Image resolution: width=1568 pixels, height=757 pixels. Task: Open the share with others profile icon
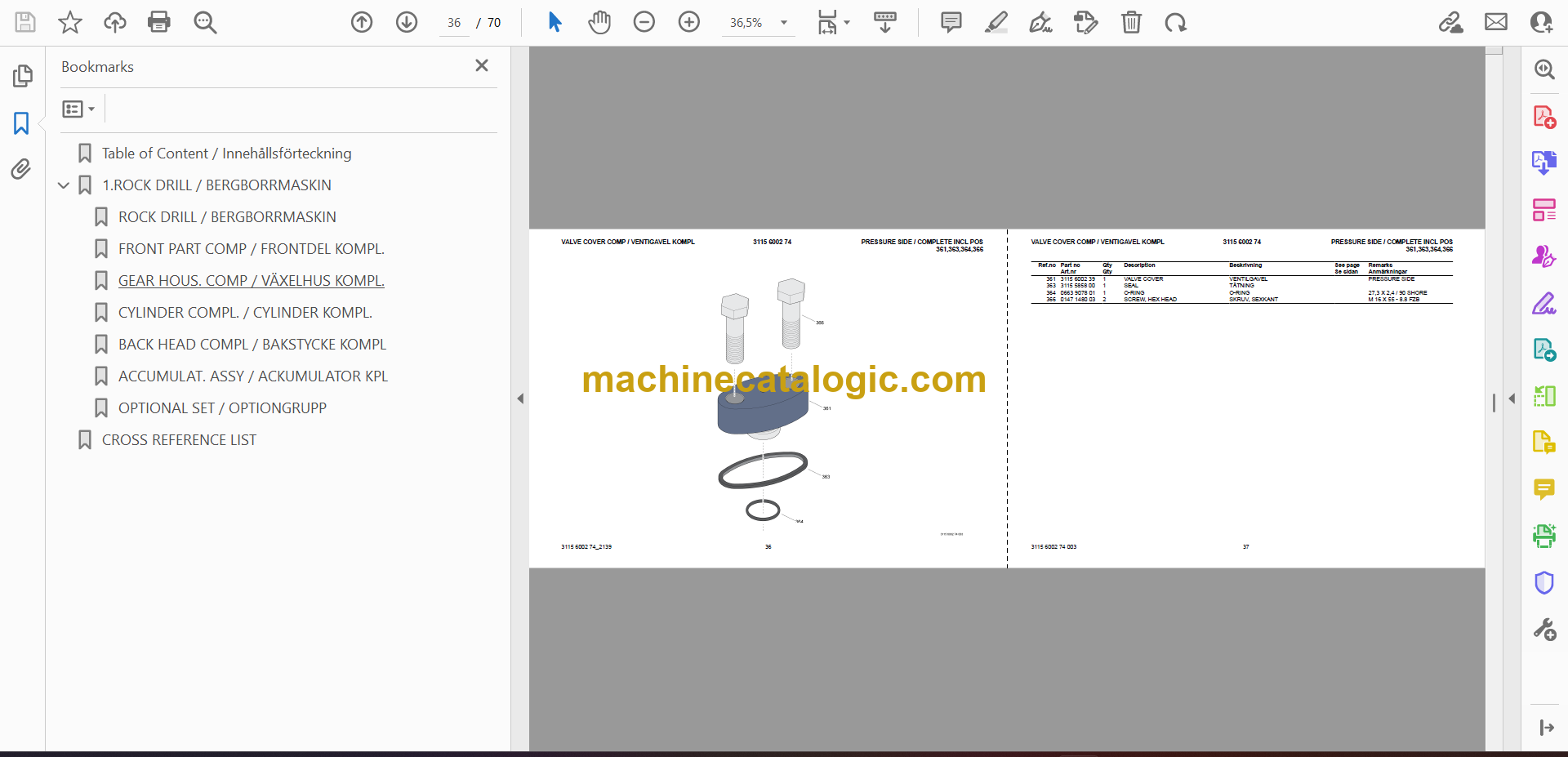pos(1541,22)
